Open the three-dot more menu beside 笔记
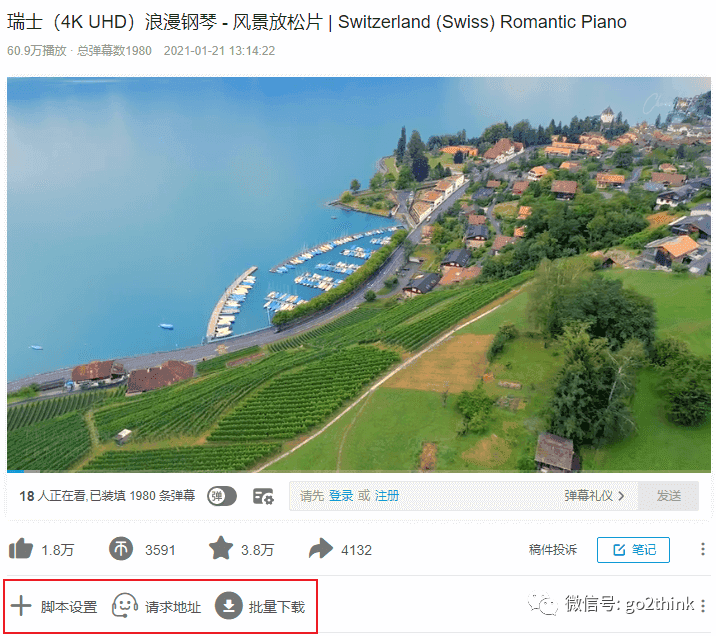Image resolution: width=716 pixels, height=636 pixels. 703,549
